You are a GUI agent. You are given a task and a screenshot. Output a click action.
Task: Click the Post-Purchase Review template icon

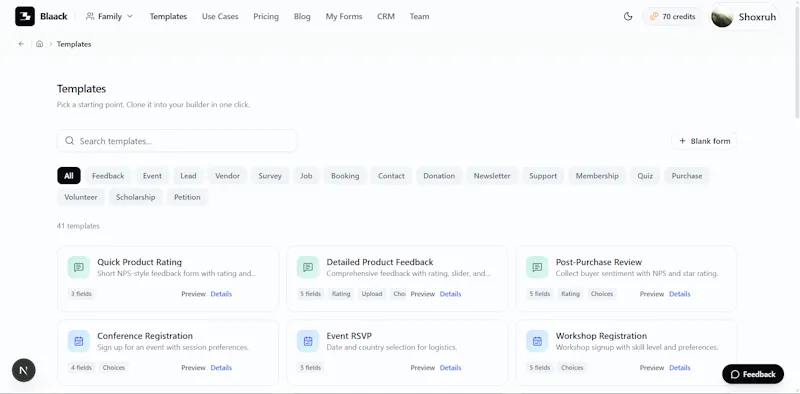click(x=537, y=267)
